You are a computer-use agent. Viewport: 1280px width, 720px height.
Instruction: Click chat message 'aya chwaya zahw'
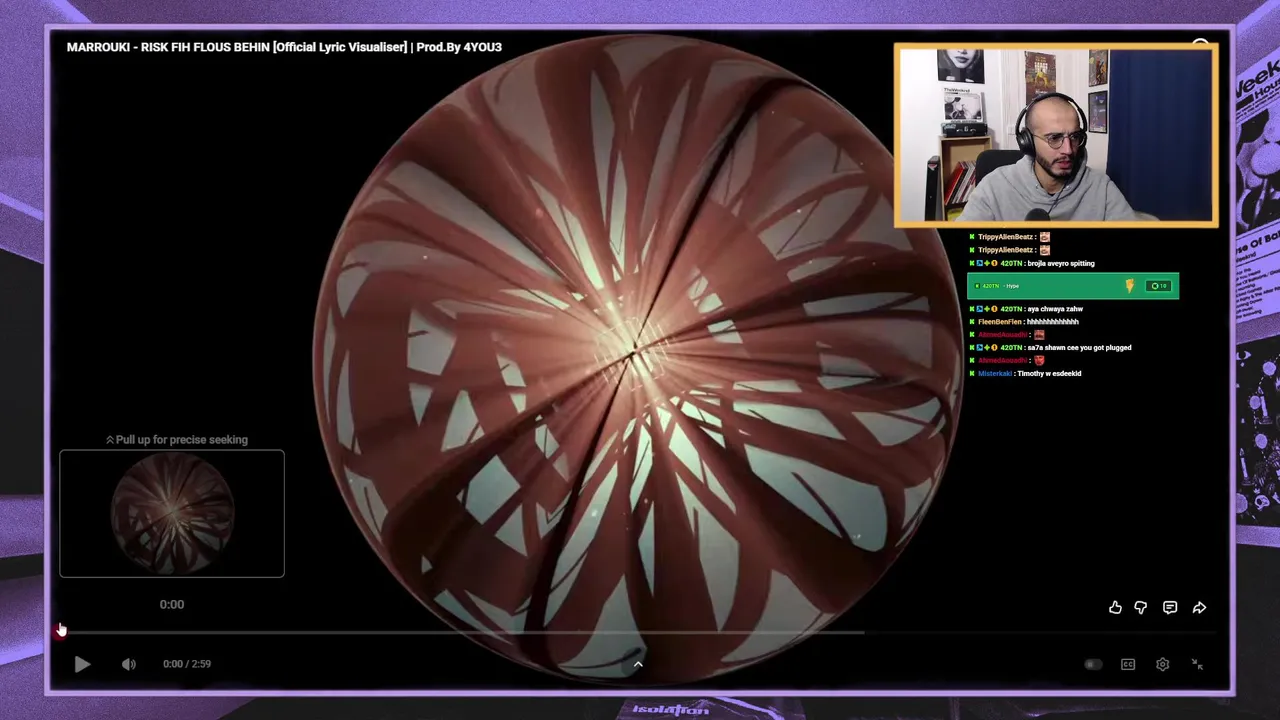pos(1055,309)
